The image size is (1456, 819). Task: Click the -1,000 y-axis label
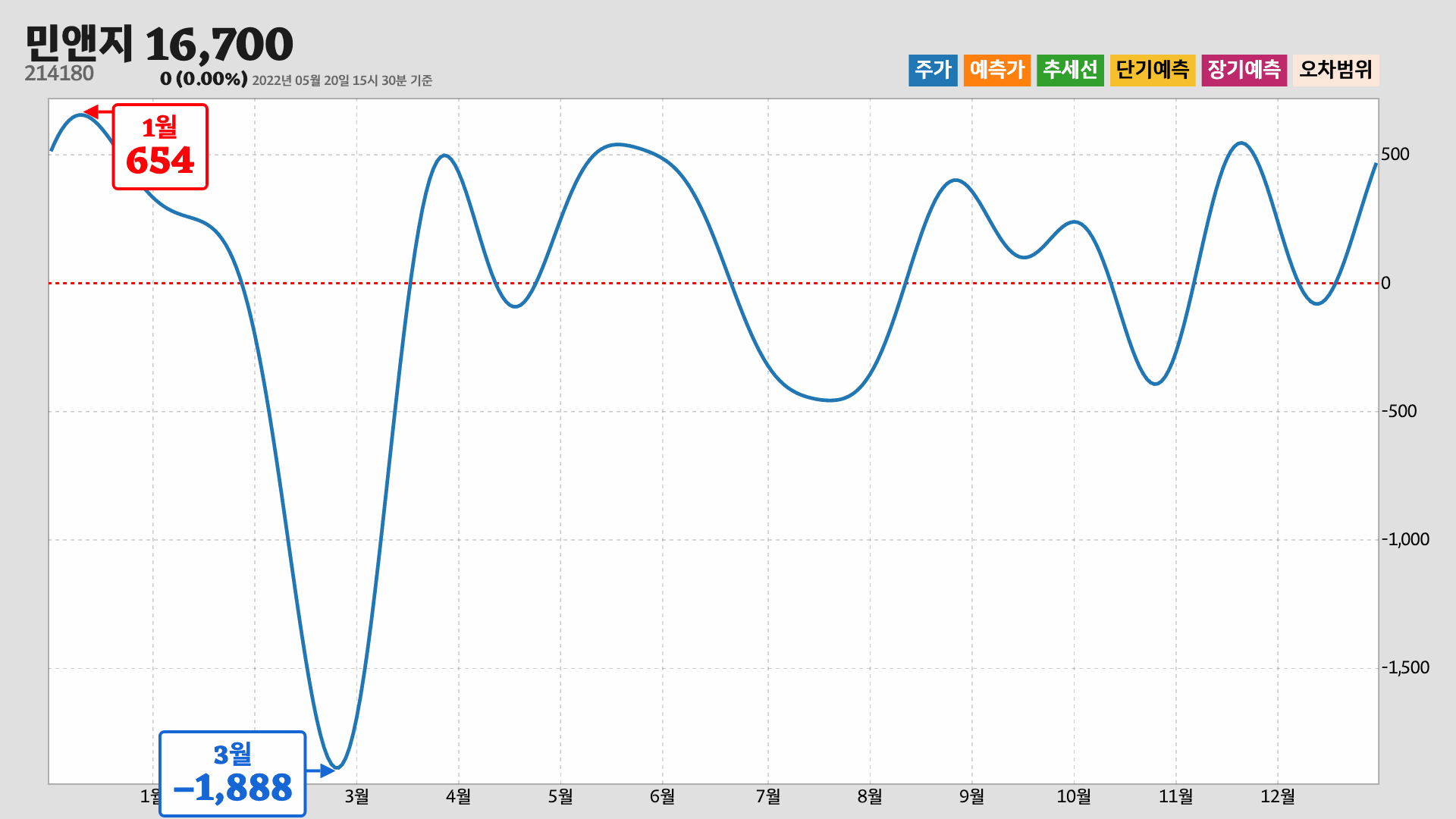1405,540
